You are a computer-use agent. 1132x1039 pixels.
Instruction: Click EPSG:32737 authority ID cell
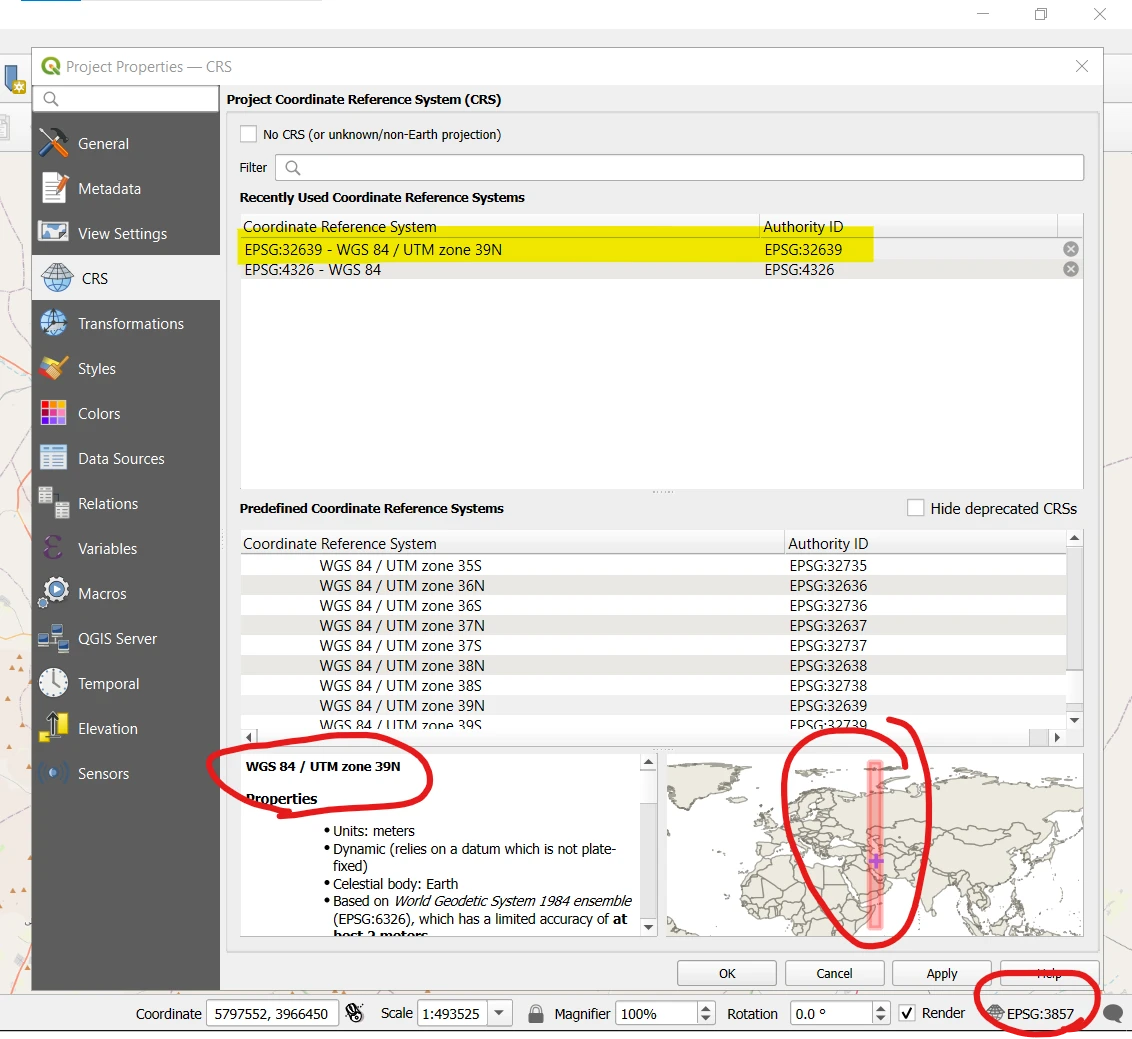coord(828,645)
